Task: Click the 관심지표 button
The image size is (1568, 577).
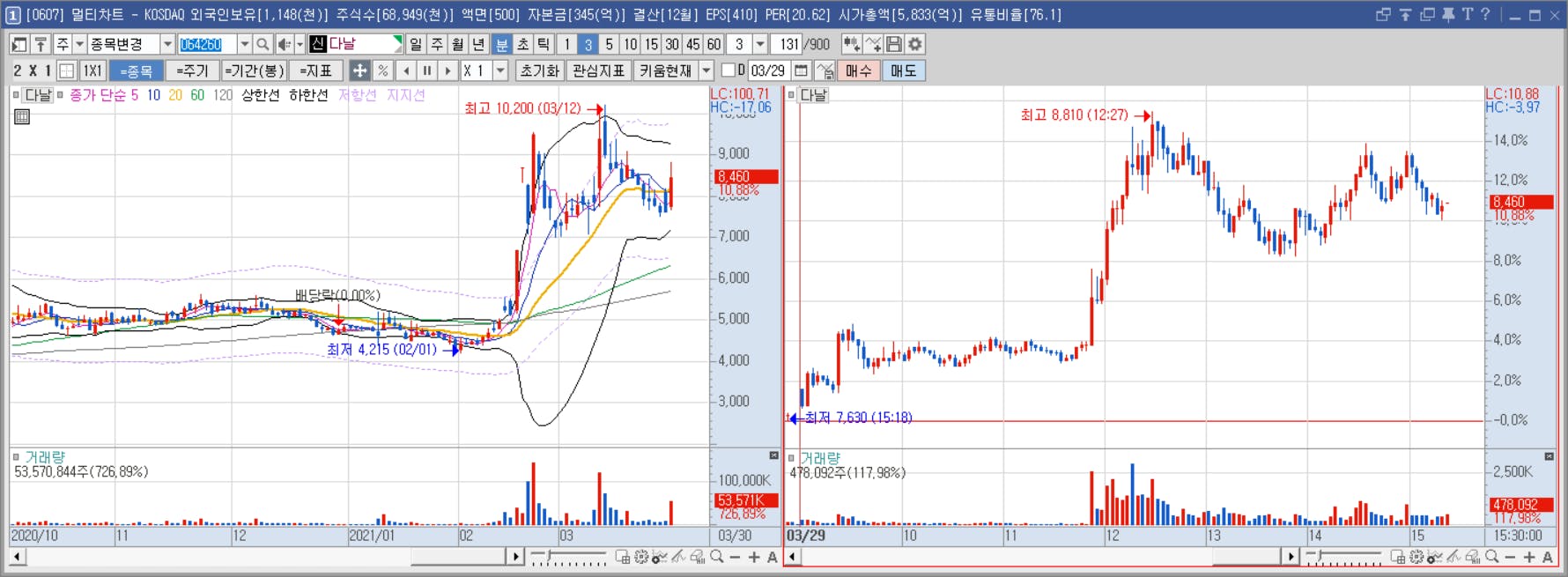Action: coord(598,70)
